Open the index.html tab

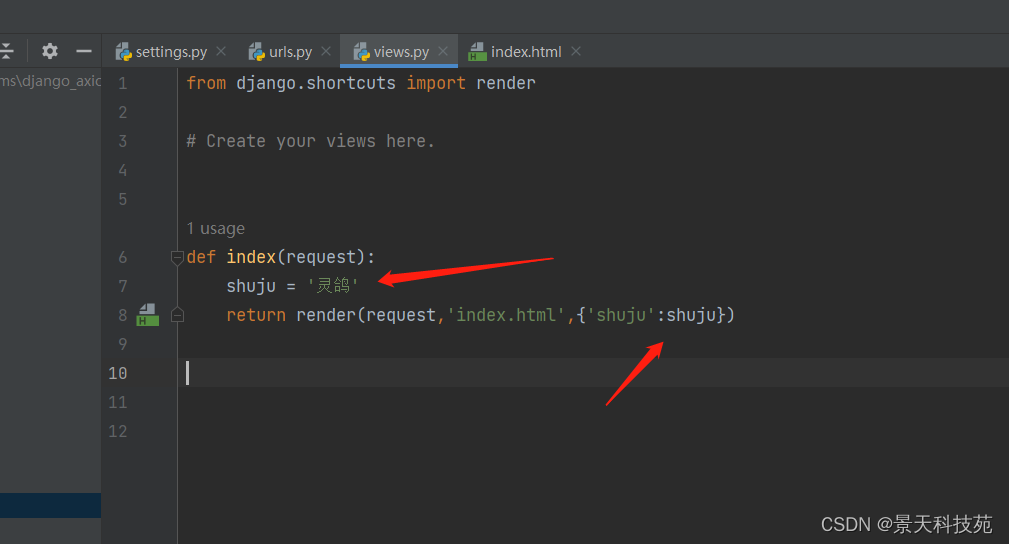coord(526,52)
